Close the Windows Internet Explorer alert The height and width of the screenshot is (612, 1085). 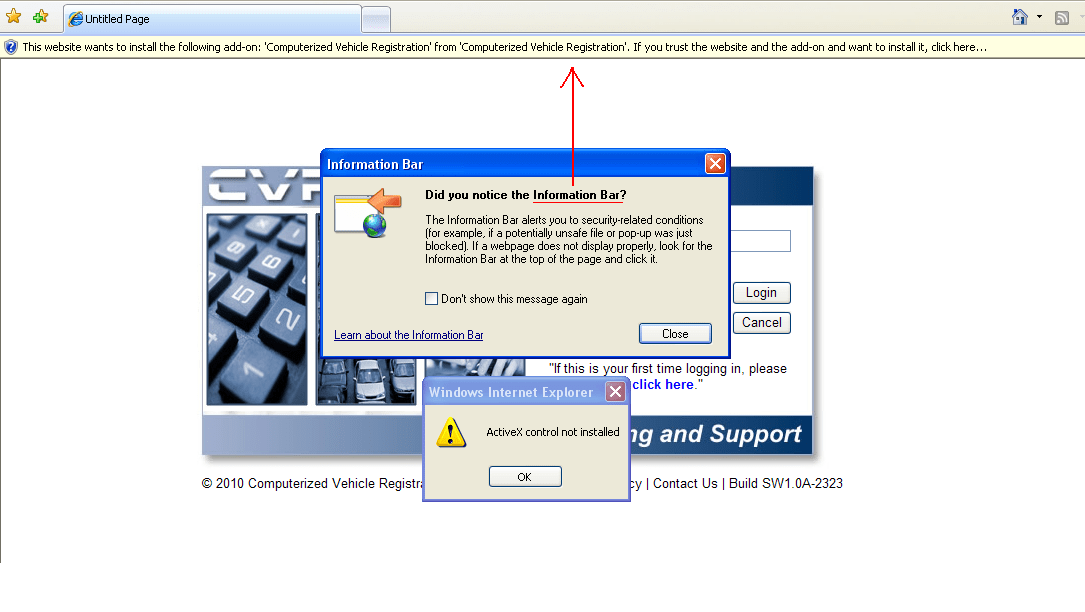615,392
